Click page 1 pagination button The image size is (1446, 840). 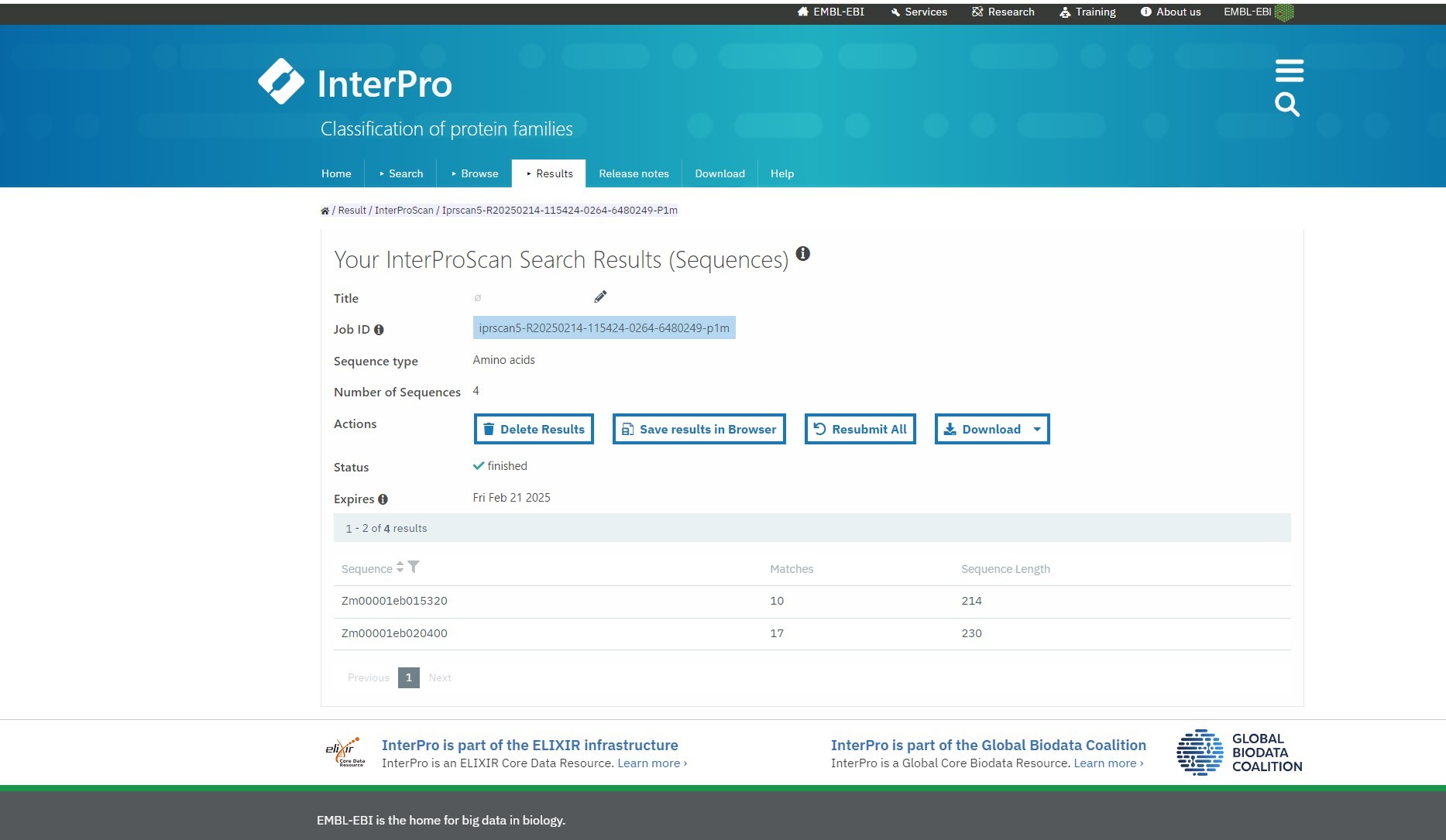tap(409, 677)
